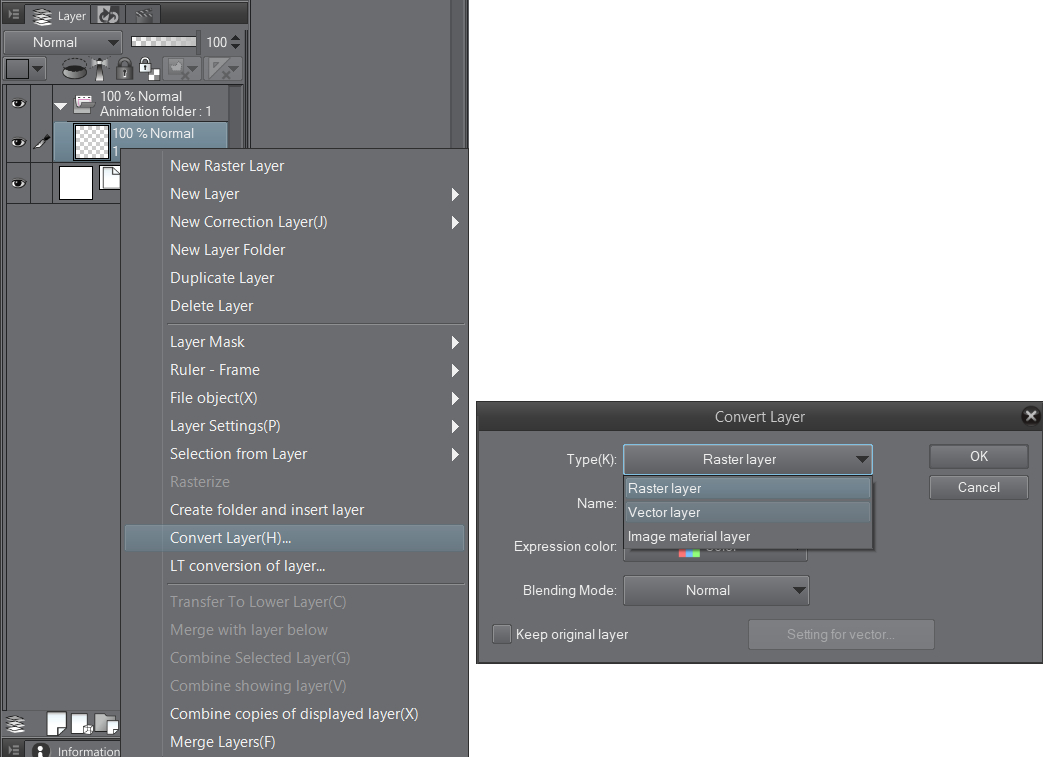Click New Raster Layer icon at panel bottom
Image resolution: width=1043 pixels, height=757 pixels.
(57, 723)
